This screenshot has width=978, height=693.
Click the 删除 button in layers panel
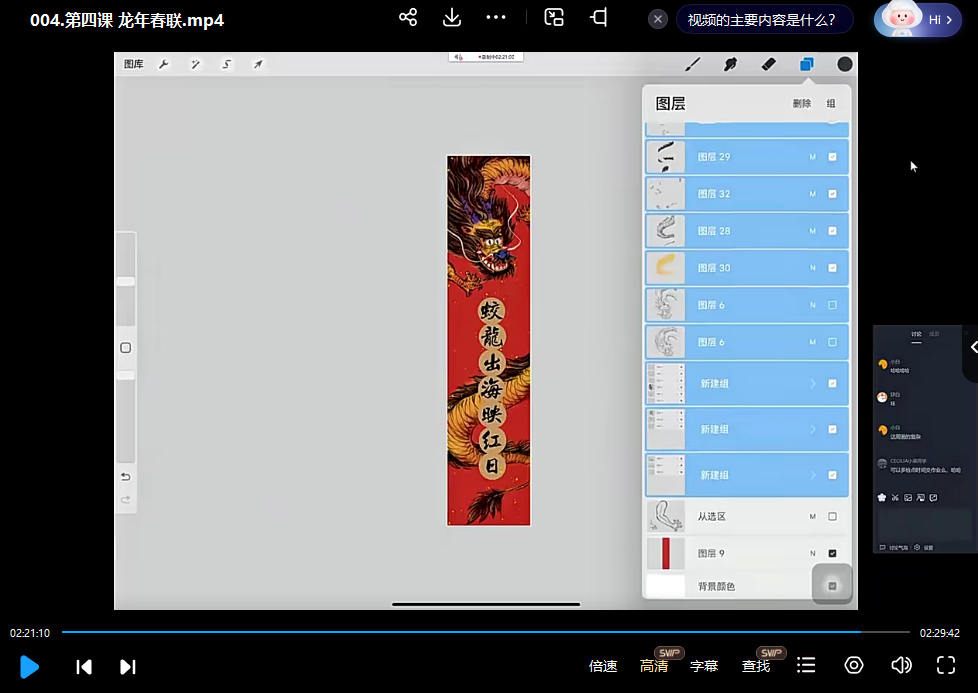pos(802,104)
